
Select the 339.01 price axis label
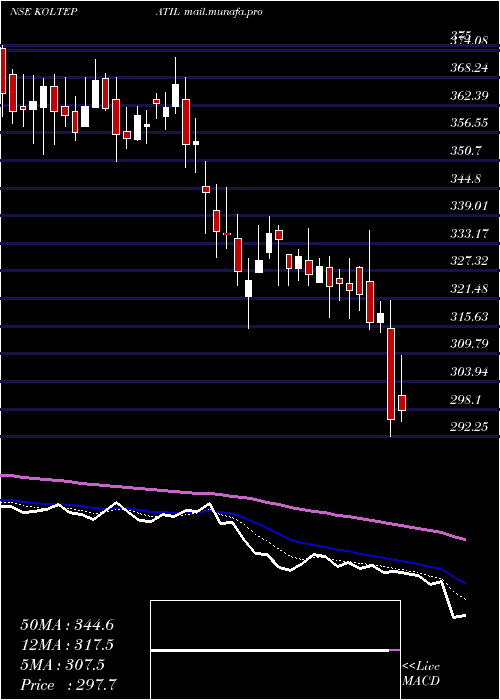click(469, 206)
